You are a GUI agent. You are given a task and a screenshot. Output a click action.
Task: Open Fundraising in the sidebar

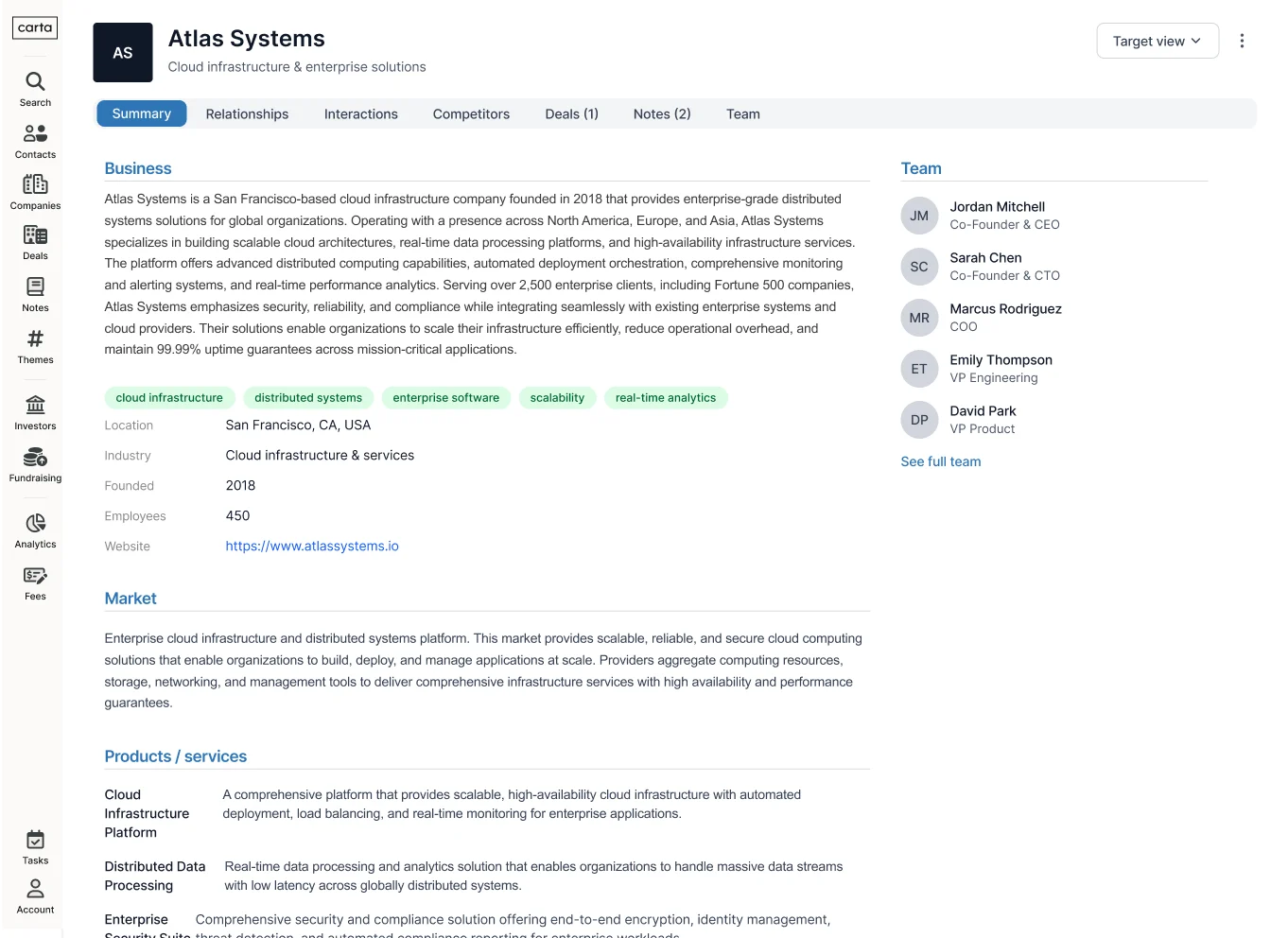click(x=35, y=464)
